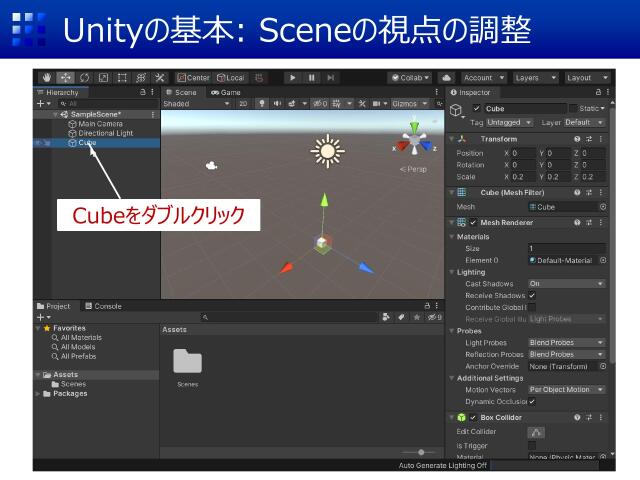The width and height of the screenshot is (640, 480).
Task: Toggle the Cube active checkbox in Inspector
Action: pyautogui.click(x=477, y=108)
